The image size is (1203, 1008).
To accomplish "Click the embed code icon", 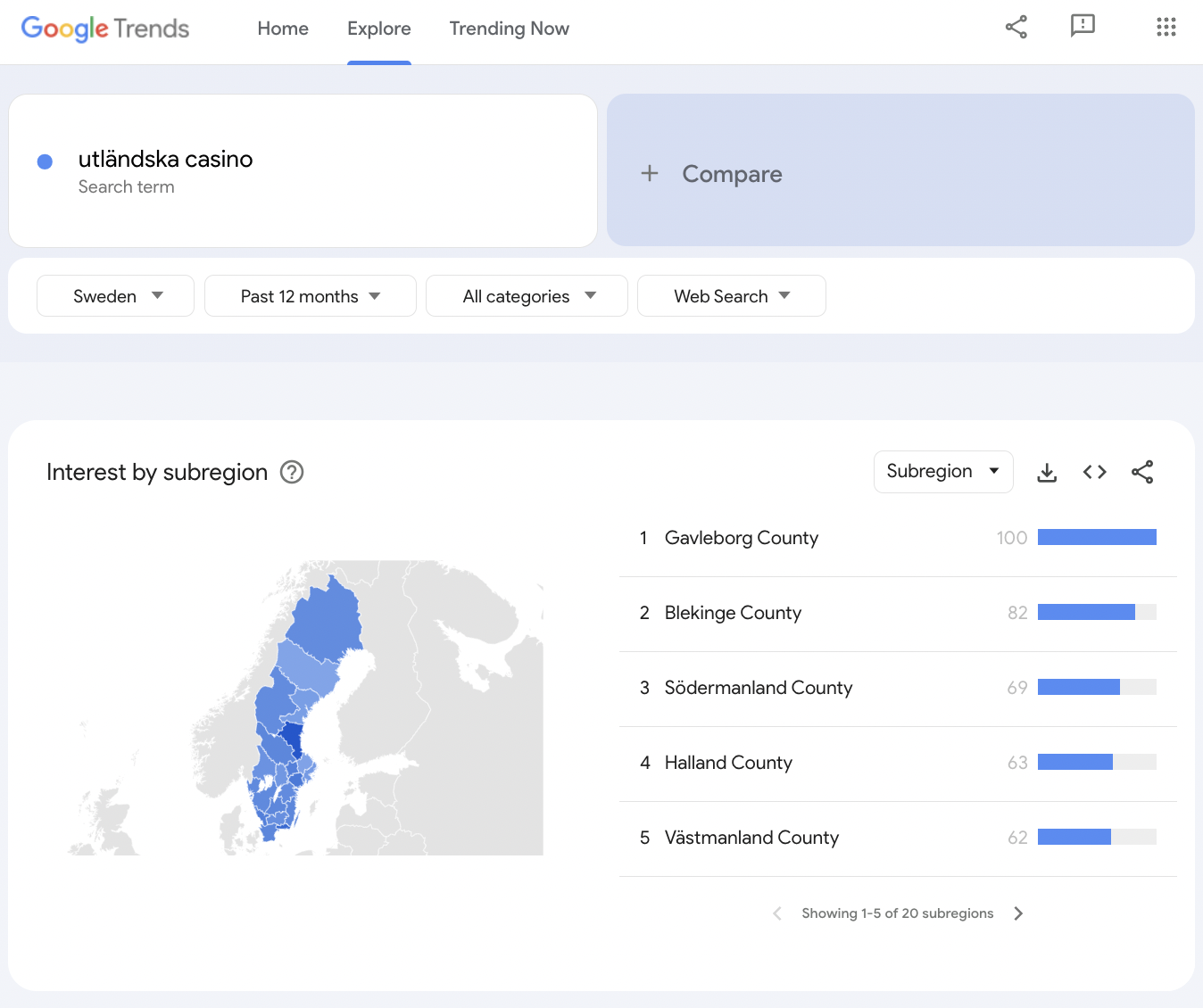I will tap(1094, 472).
